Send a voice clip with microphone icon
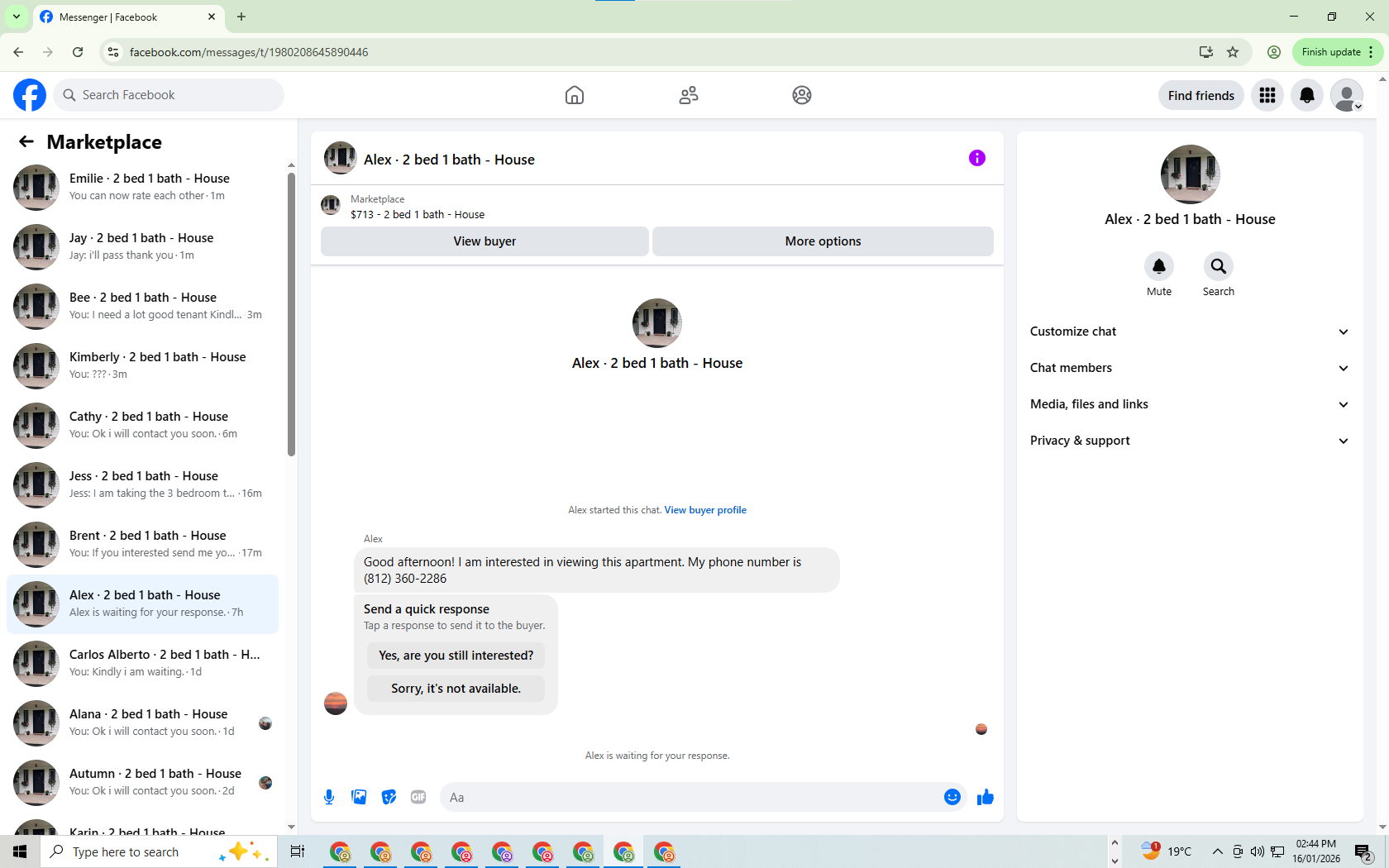Image resolution: width=1389 pixels, height=868 pixels. [x=329, y=797]
